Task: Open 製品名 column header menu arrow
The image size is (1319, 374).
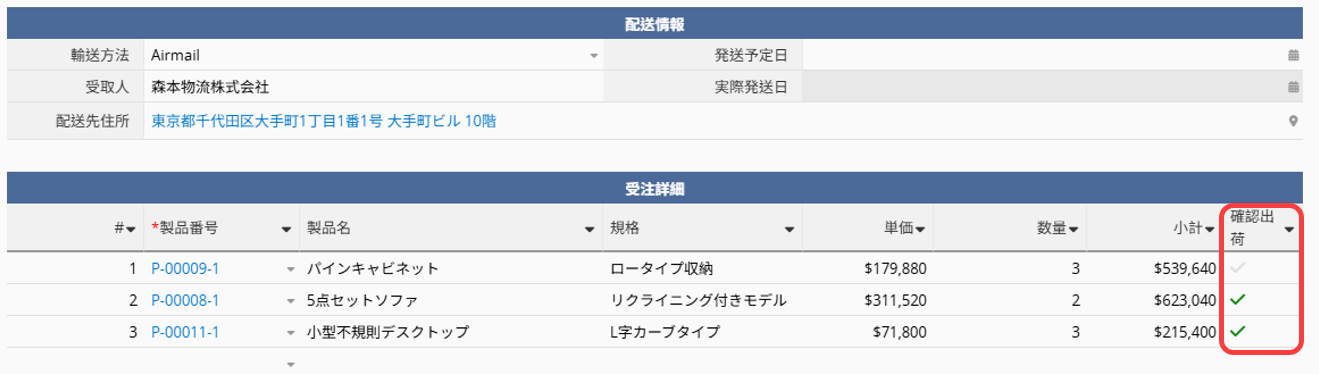Action: click(590, 229)
